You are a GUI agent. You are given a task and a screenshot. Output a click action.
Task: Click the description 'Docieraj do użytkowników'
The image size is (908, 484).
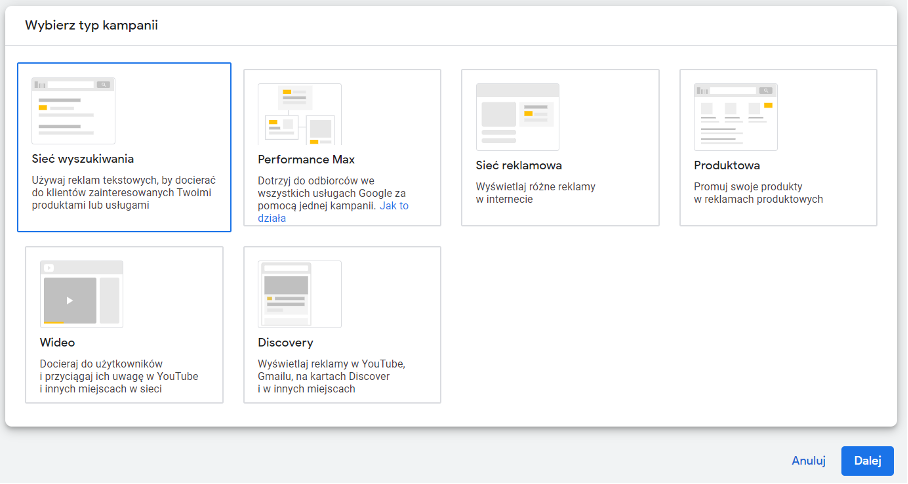point(119,376)
